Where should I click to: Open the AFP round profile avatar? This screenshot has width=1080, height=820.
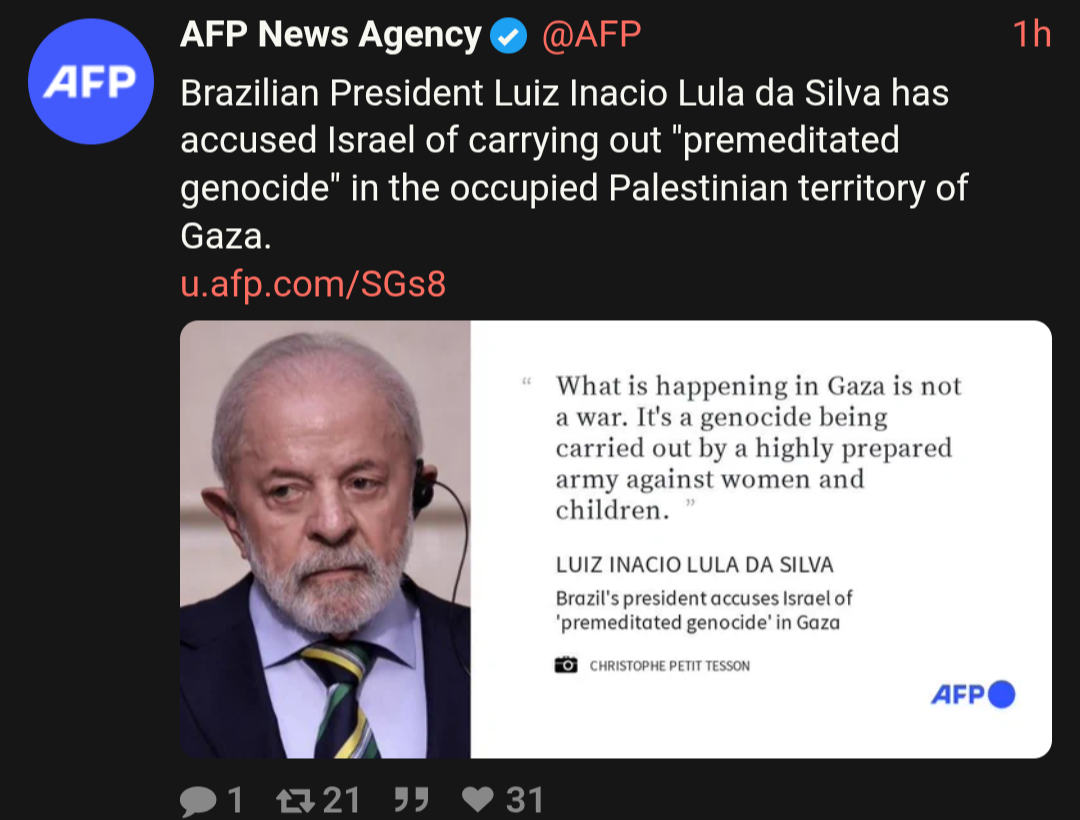click(91, 81)
